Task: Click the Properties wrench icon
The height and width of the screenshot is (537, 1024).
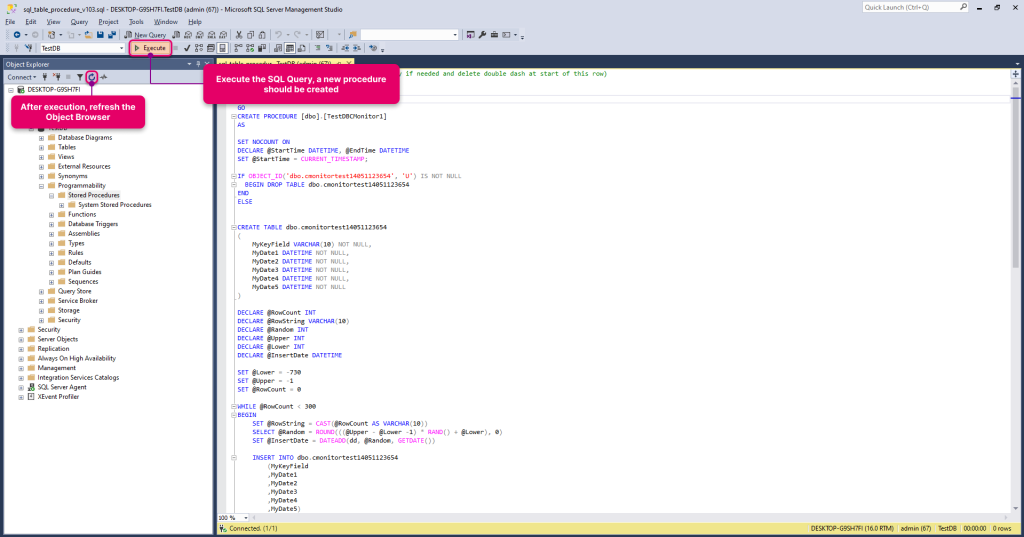Action: [x=482, y=35]
